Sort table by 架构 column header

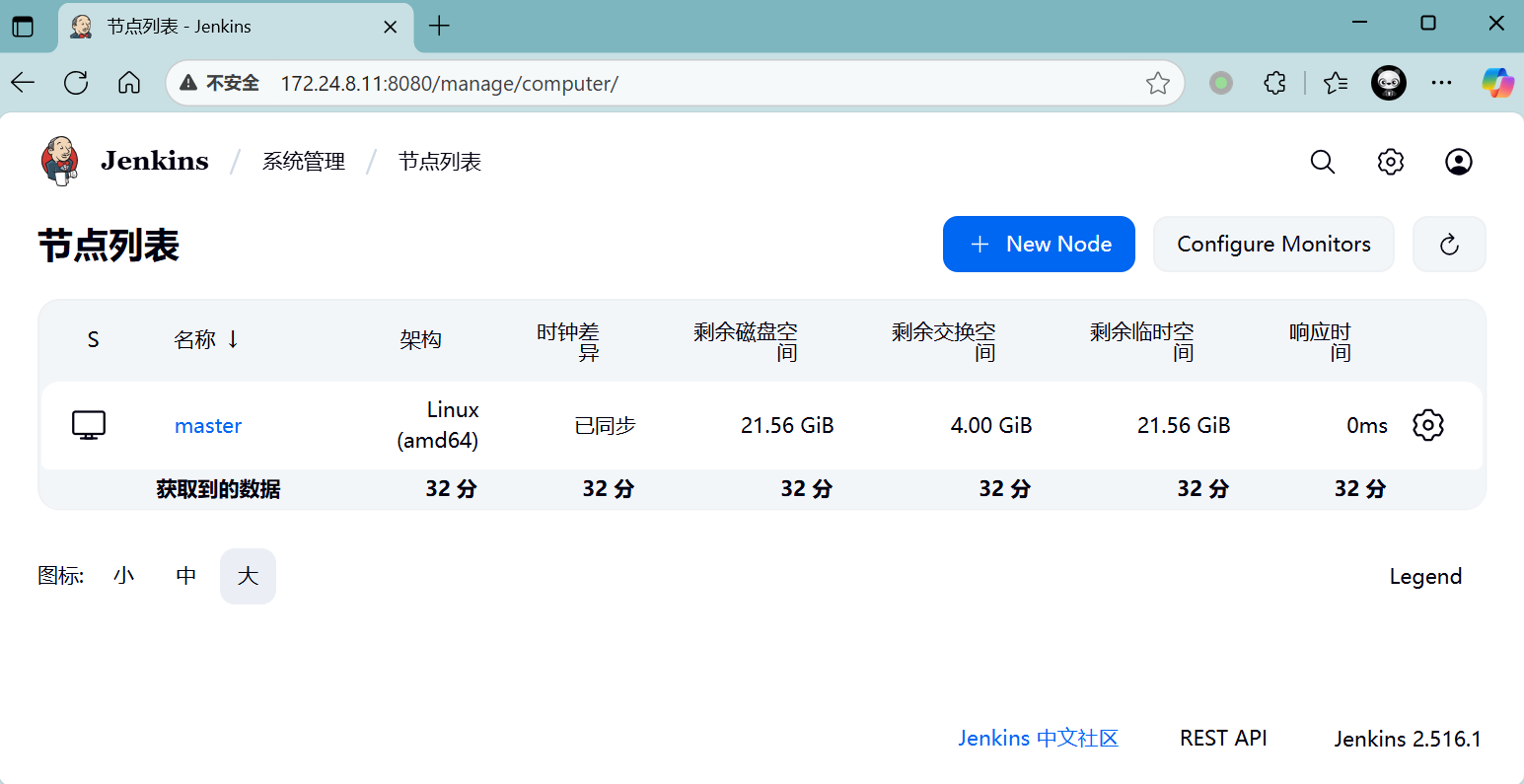pyautogui.click(x=420, y=340)
